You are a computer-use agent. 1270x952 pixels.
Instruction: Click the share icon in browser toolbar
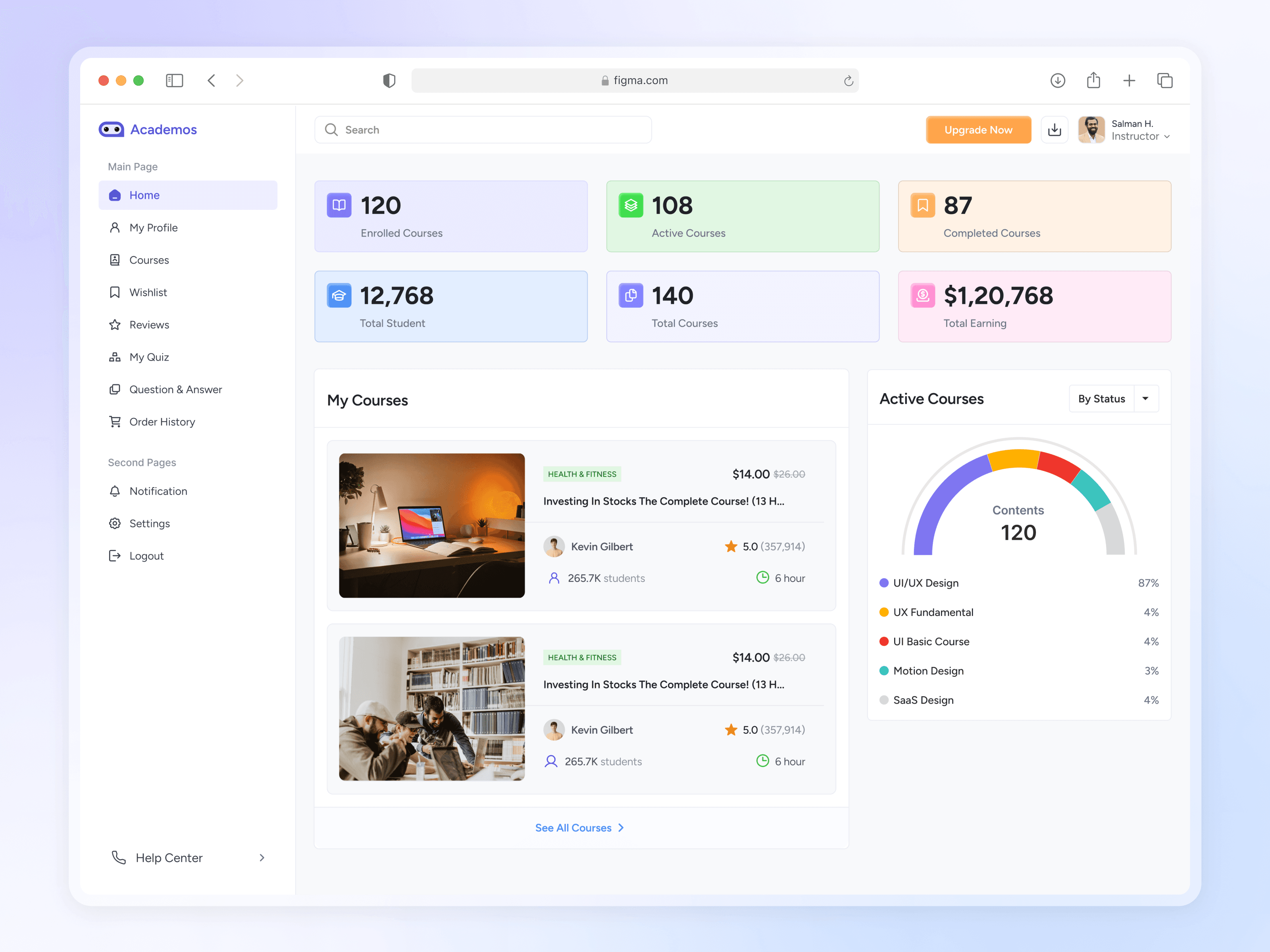(1093, 81)
